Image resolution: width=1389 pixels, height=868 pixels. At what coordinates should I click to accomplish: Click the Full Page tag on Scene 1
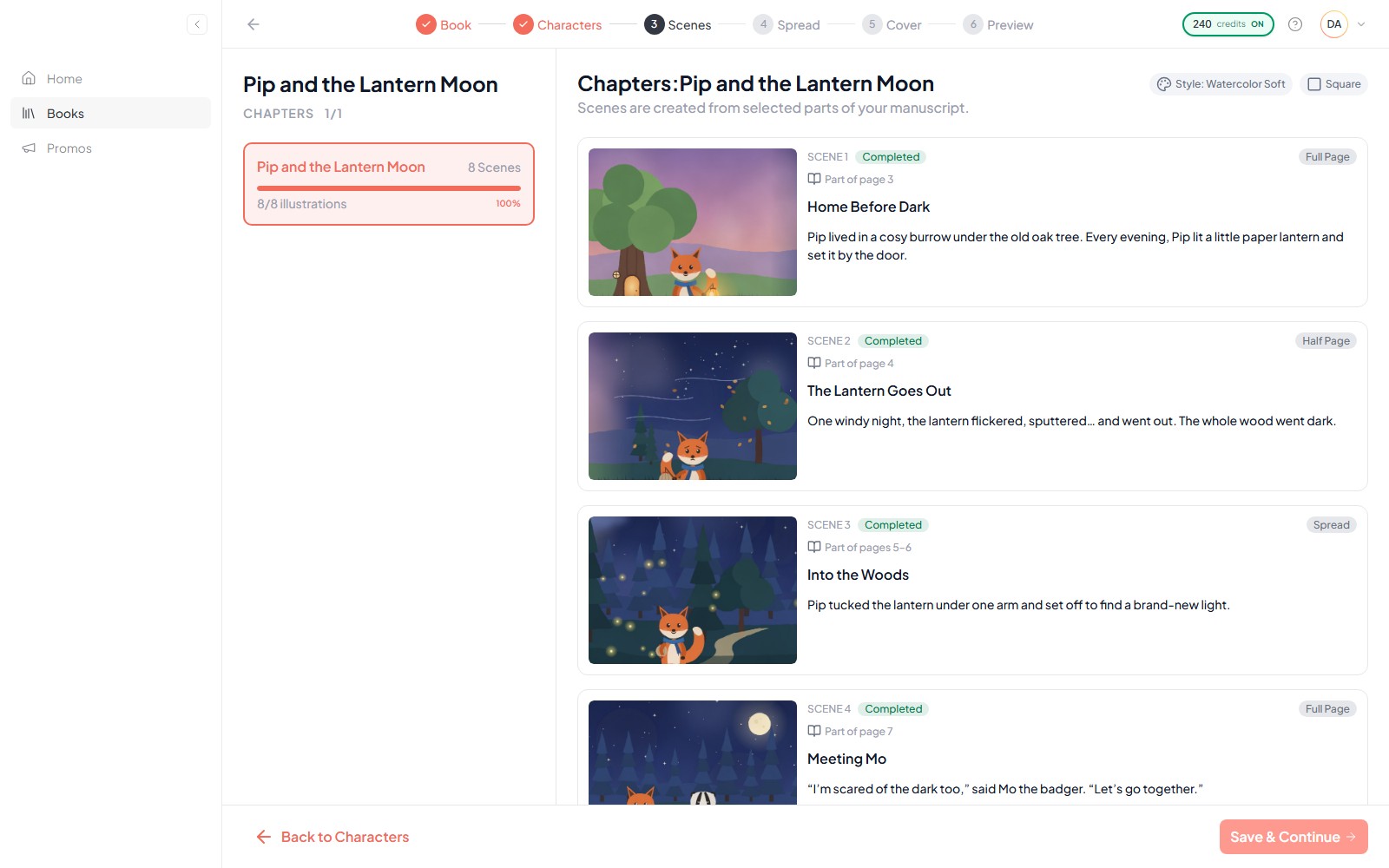click(1327, 157)
